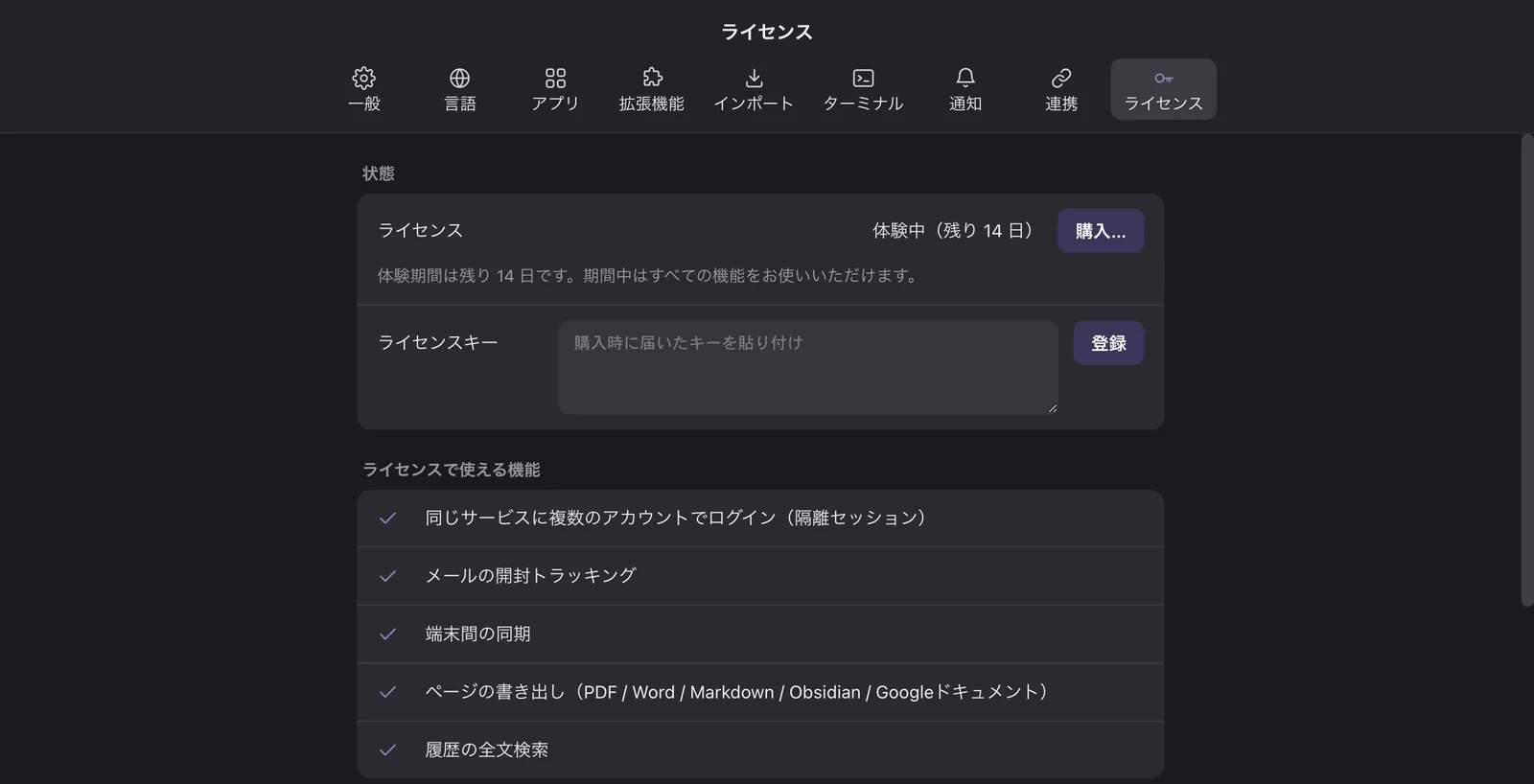
Task: Select the ライセンス key icon
Action: 1163,78
